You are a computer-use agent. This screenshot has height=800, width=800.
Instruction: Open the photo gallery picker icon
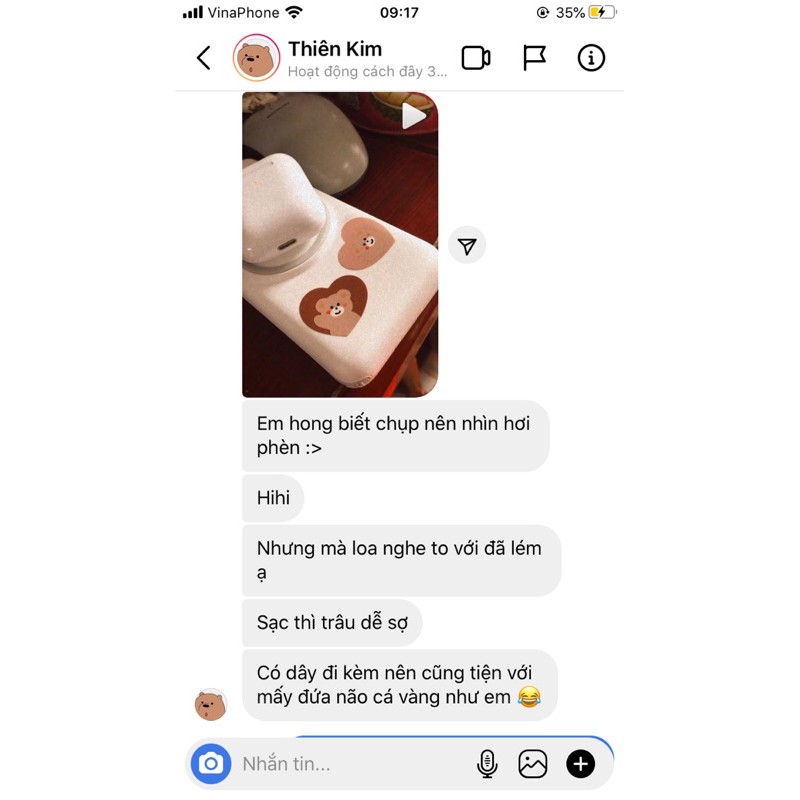click(533, 764)
